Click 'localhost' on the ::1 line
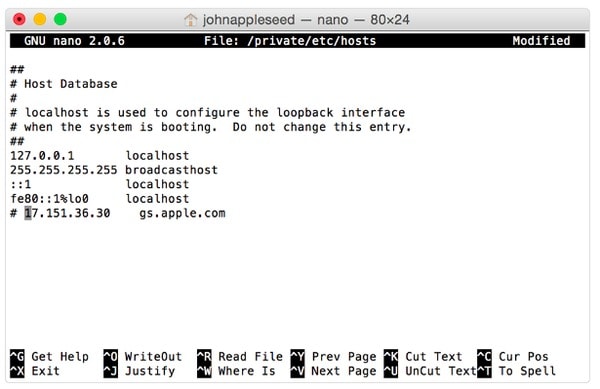 click(157, 184)
